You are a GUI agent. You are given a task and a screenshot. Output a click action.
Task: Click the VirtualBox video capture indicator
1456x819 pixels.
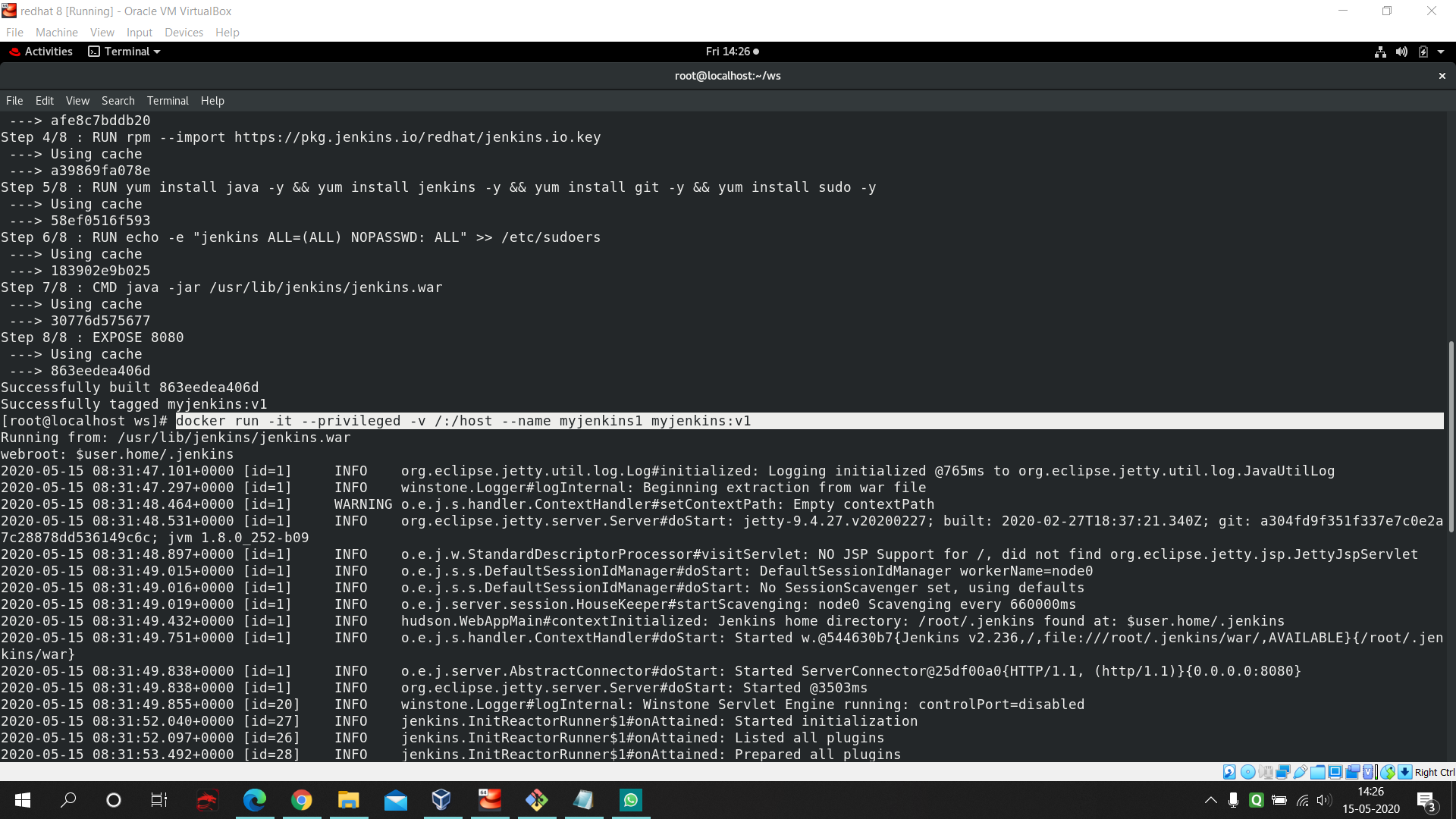coord(1352,772)
